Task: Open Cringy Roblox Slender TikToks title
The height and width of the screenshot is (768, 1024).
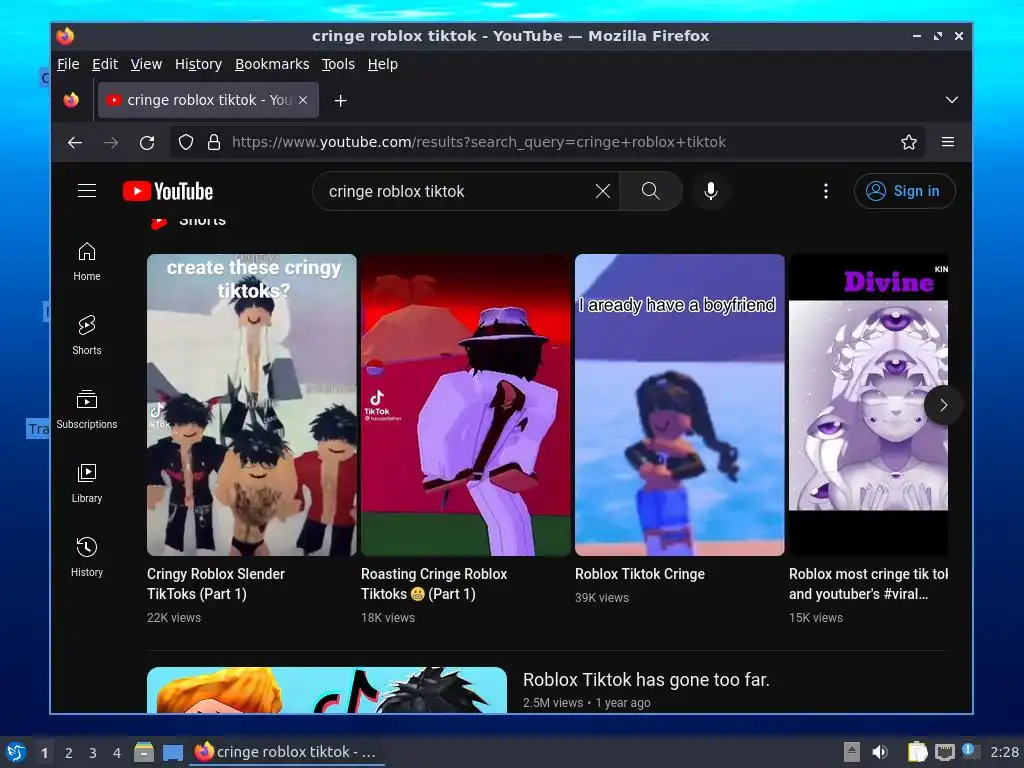Action: click(216, 584)
